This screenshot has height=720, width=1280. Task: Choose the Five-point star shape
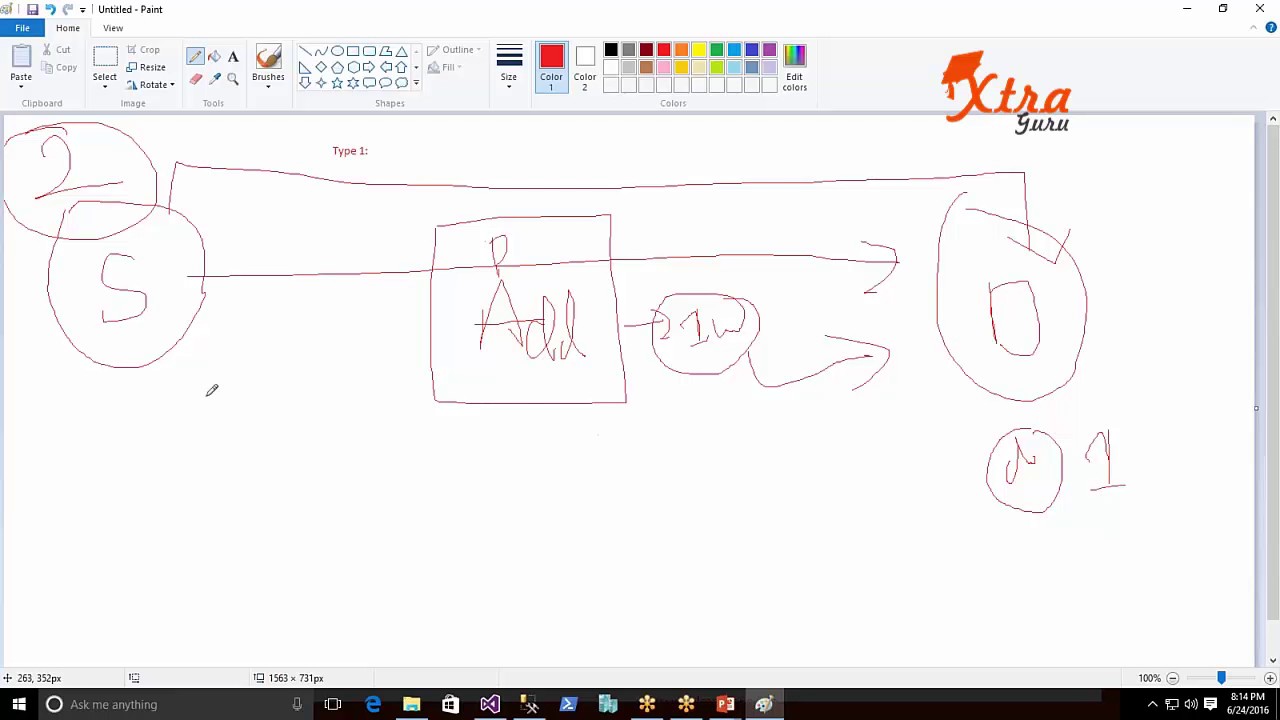[337, 83]
